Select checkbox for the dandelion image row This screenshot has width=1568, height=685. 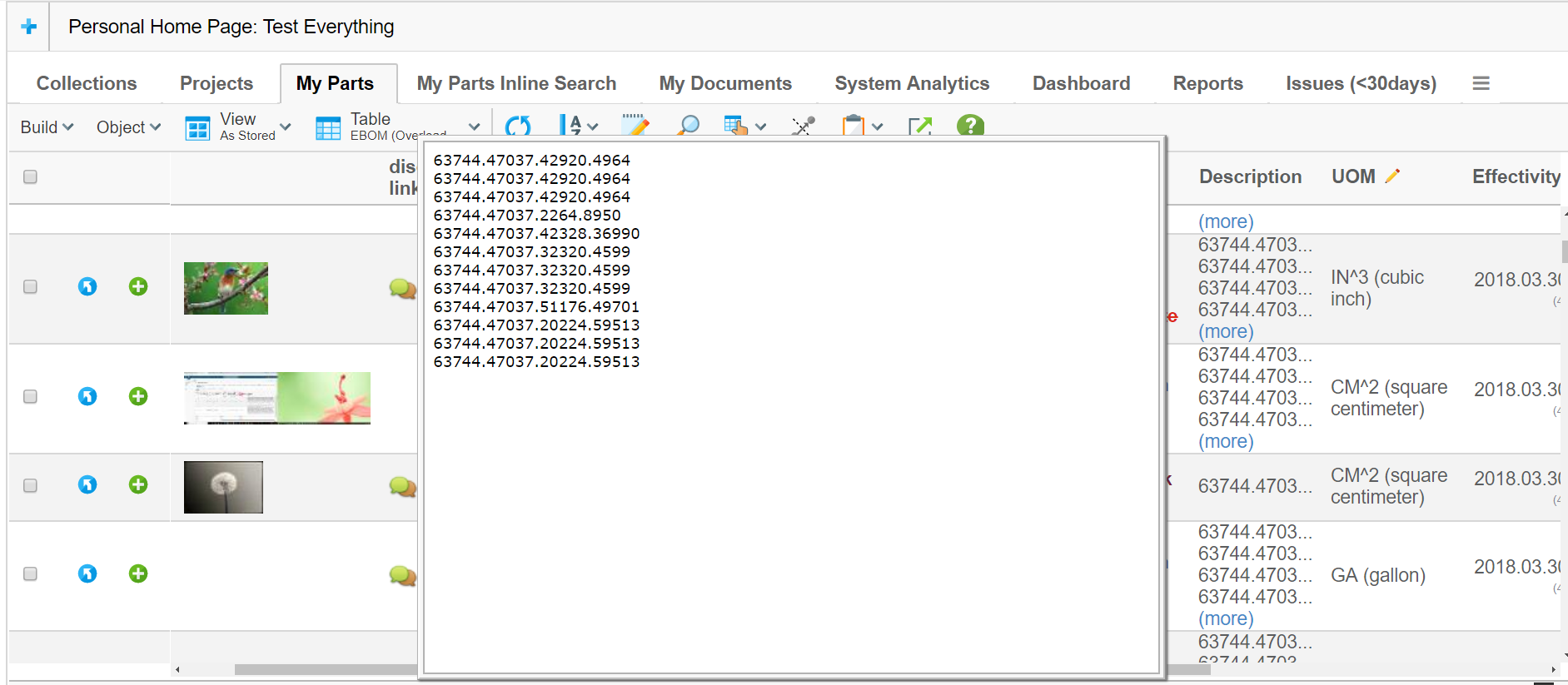[x=31, y=485]
